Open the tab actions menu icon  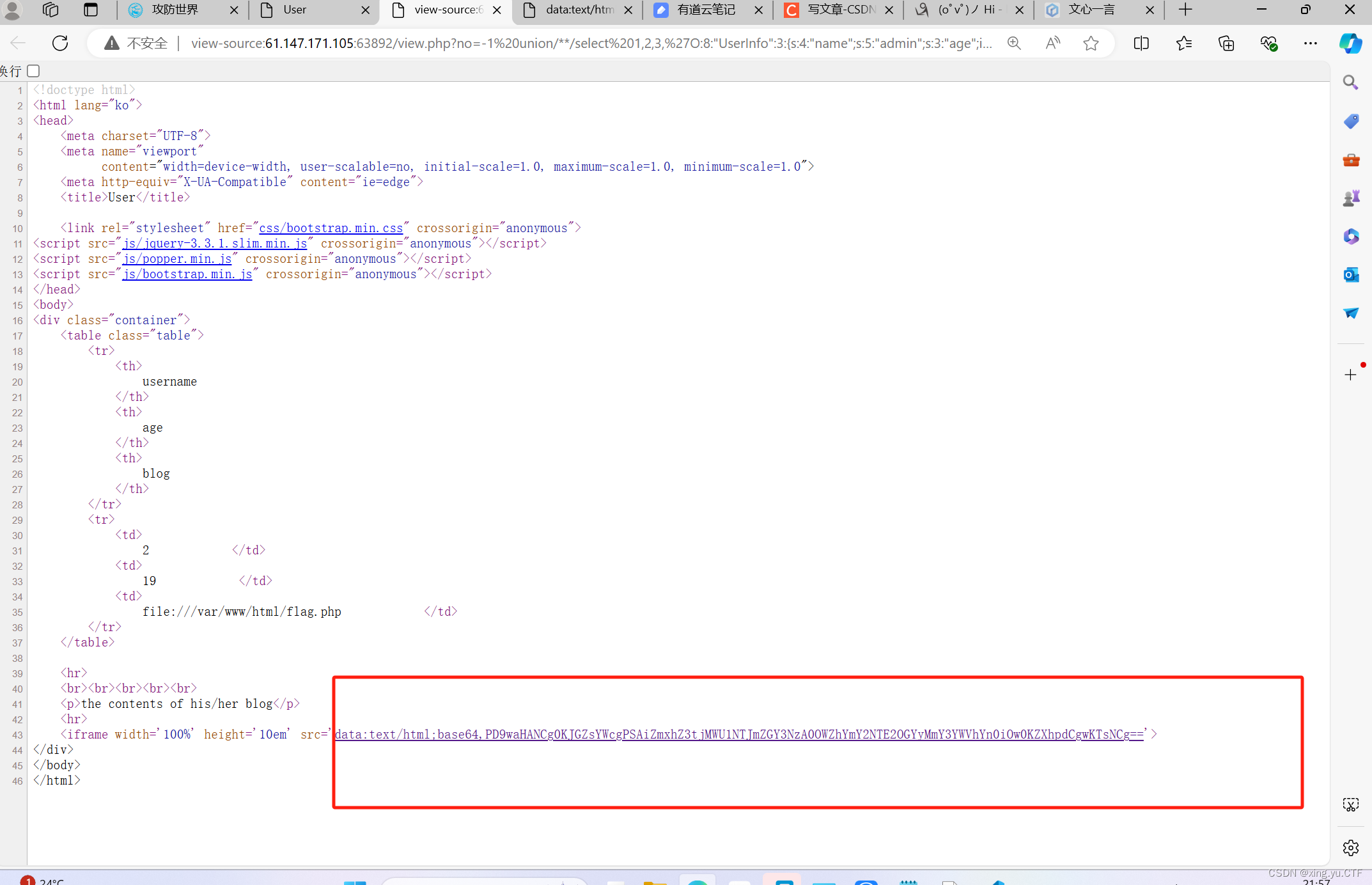click(91, 10)
